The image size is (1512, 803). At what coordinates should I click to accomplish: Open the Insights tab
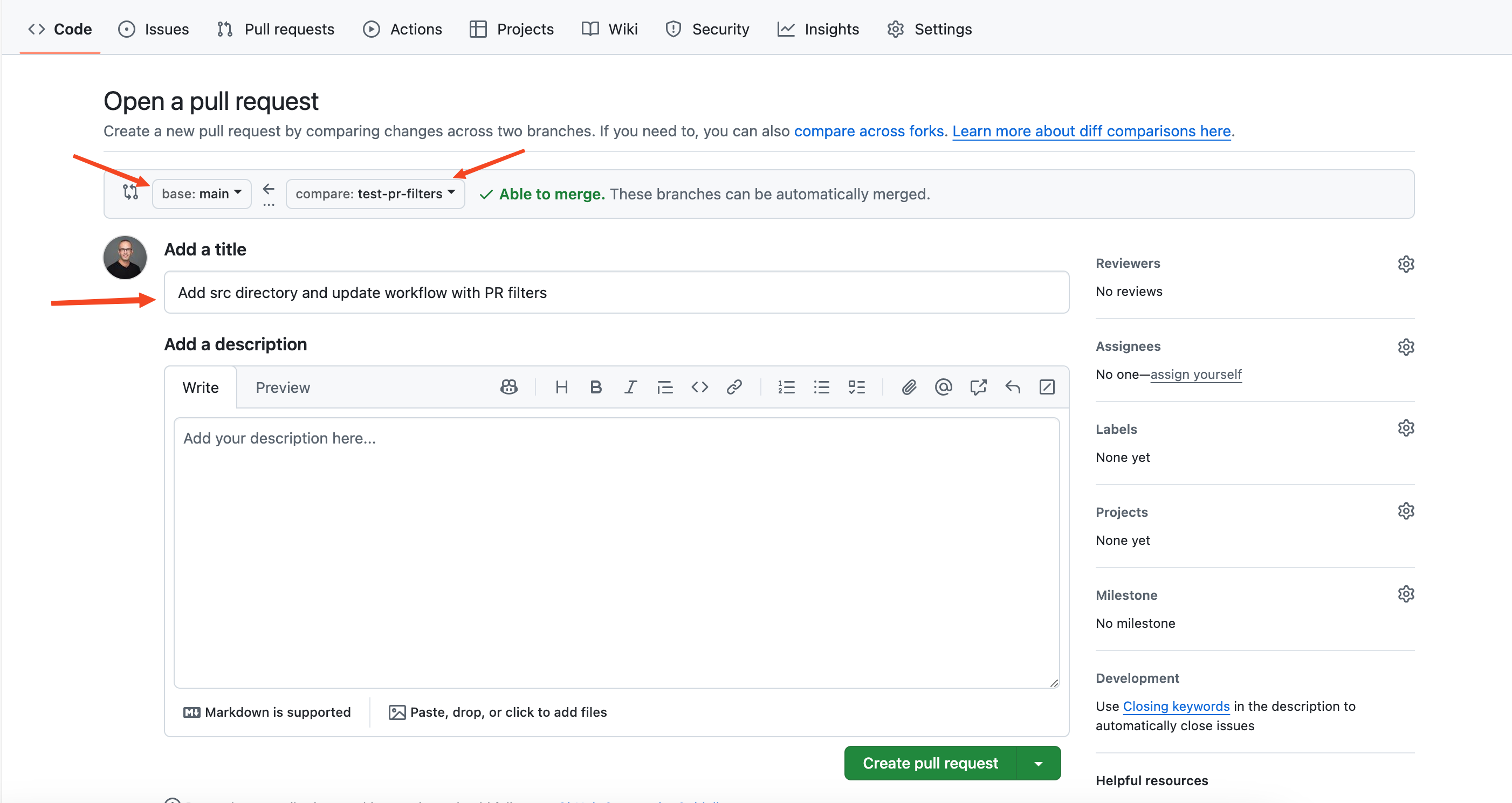point(818,29)
